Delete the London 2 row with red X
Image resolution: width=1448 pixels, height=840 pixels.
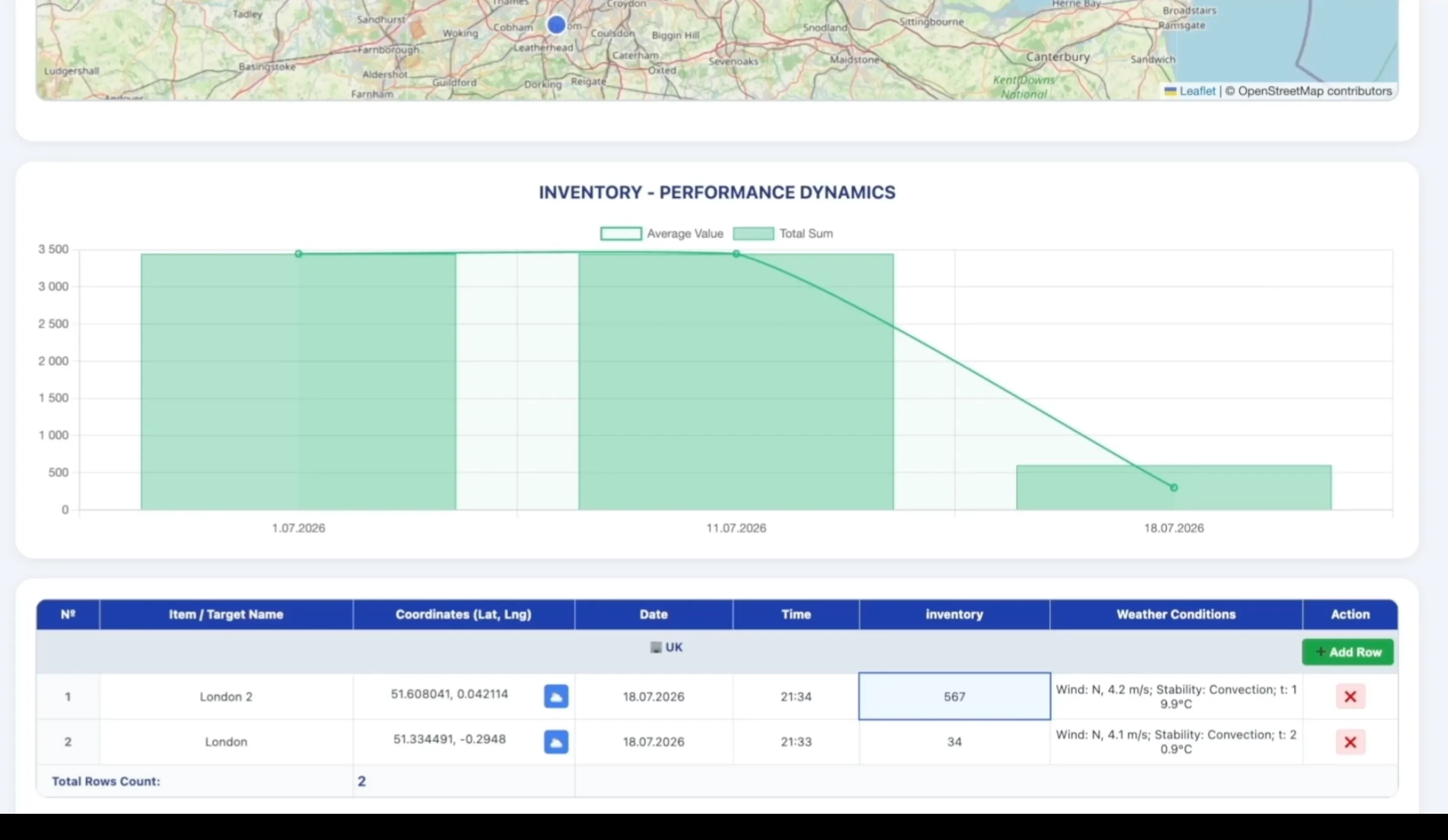[x=1350, y=696]
